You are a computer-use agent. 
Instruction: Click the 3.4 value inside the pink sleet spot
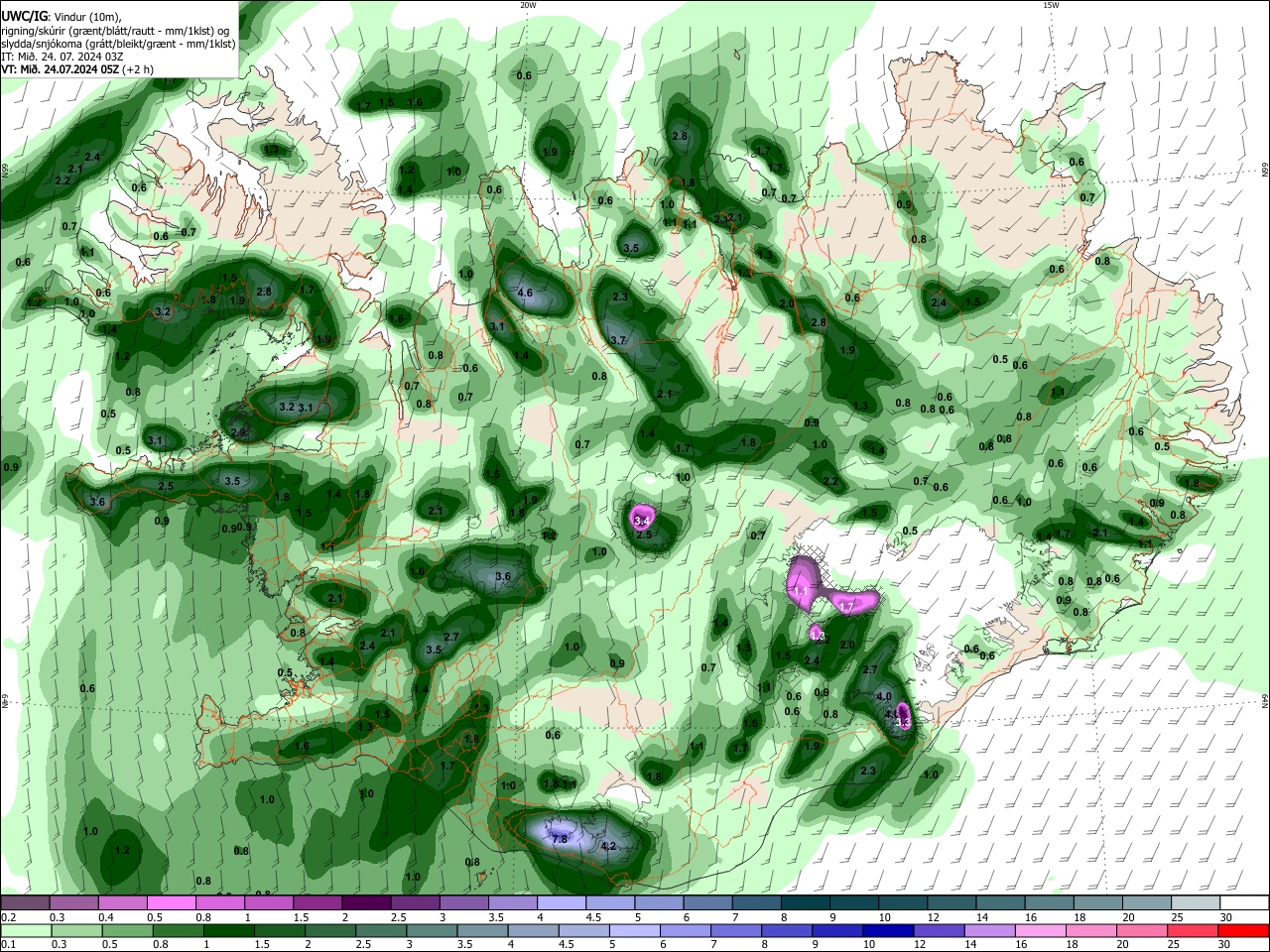(642, 520)
